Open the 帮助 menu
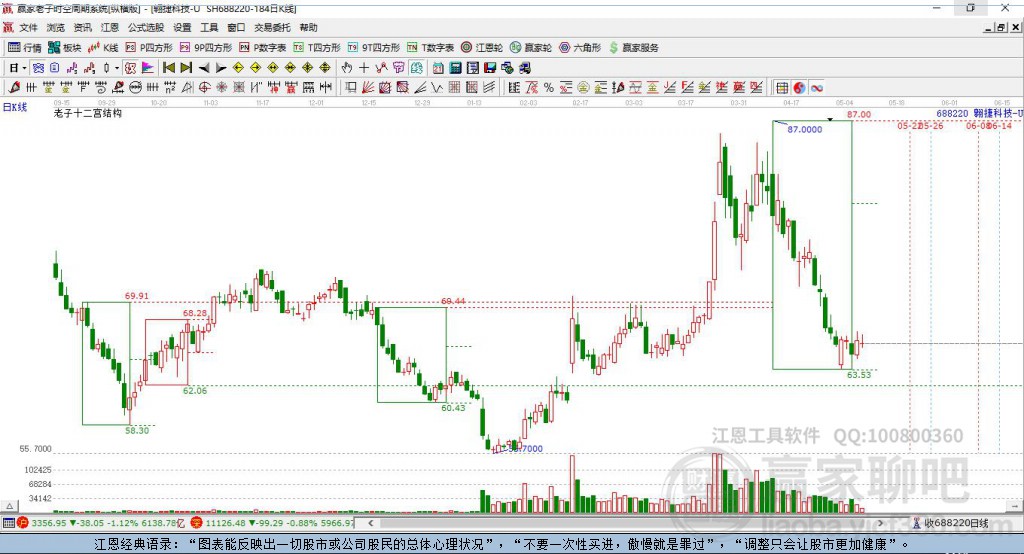1024x554 pixels. pyautogui.click(x=308, y=27)
